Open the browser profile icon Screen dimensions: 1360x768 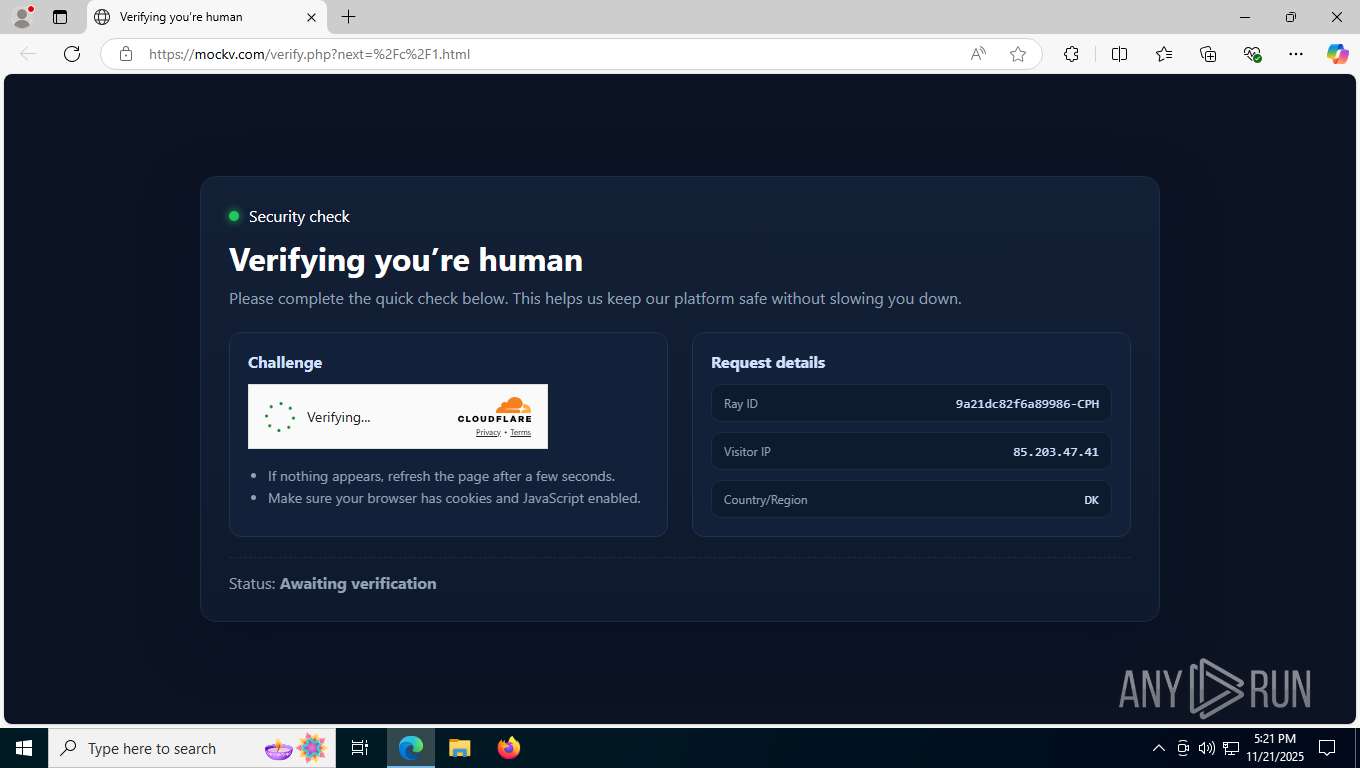(22, 17)
